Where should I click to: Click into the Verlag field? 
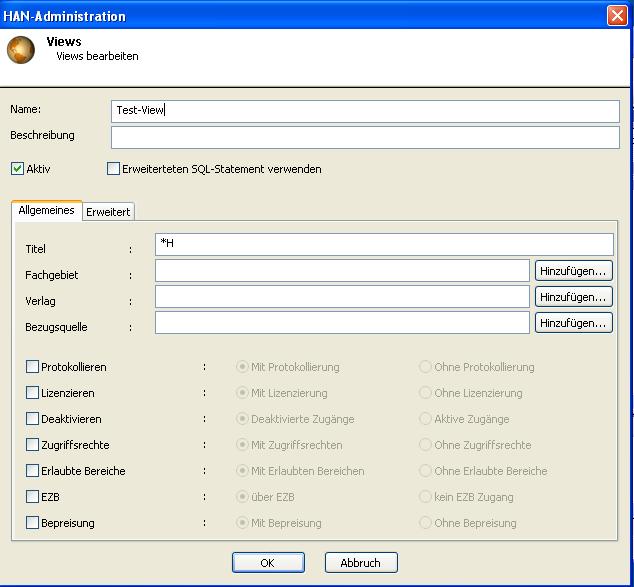tap(342, 296)
